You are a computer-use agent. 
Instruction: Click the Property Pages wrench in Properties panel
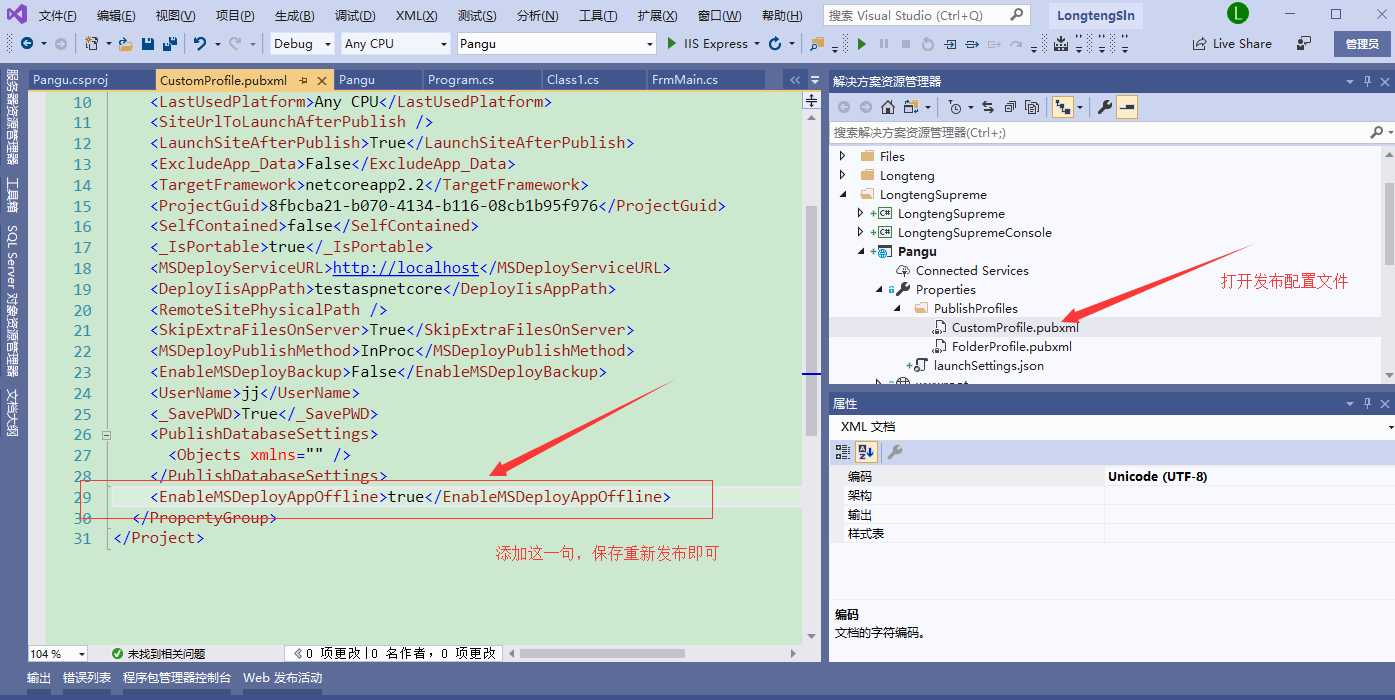(x=895, y=452)
